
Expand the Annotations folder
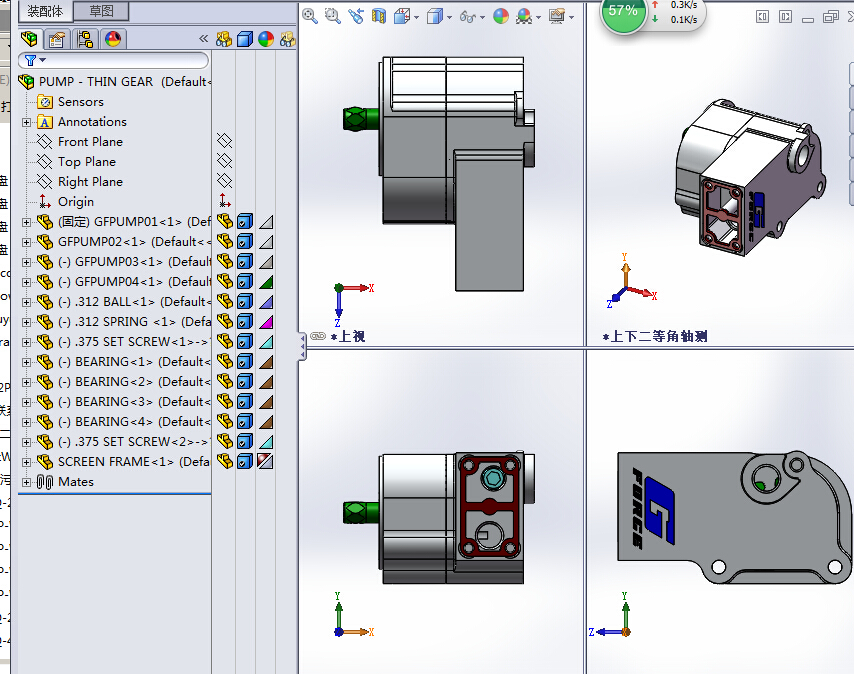[x=26, y=122]
